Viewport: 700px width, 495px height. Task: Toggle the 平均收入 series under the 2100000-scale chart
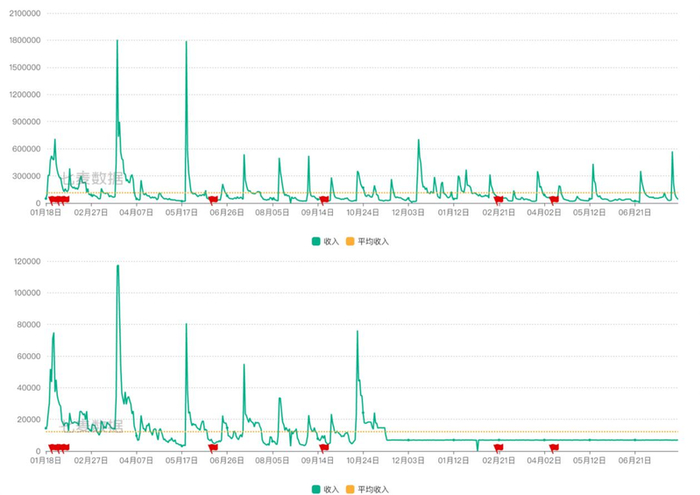(x=368, y=241)
